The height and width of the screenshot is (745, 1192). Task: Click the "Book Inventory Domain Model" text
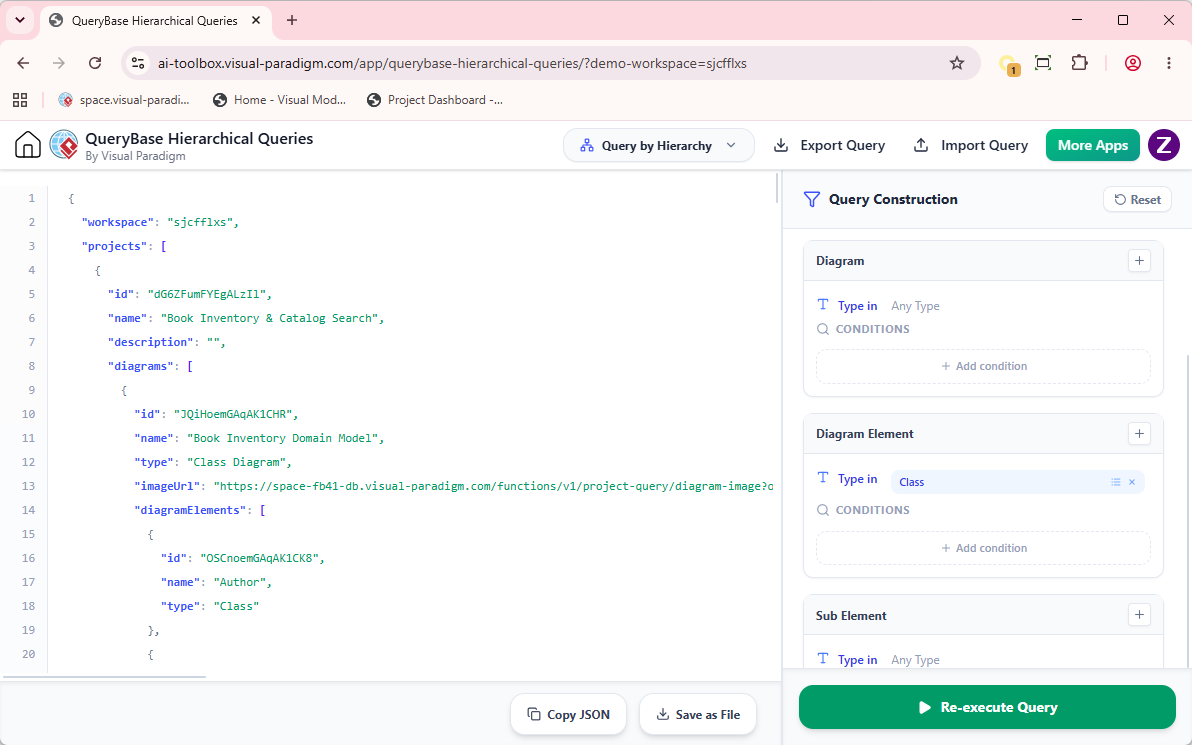282,438
